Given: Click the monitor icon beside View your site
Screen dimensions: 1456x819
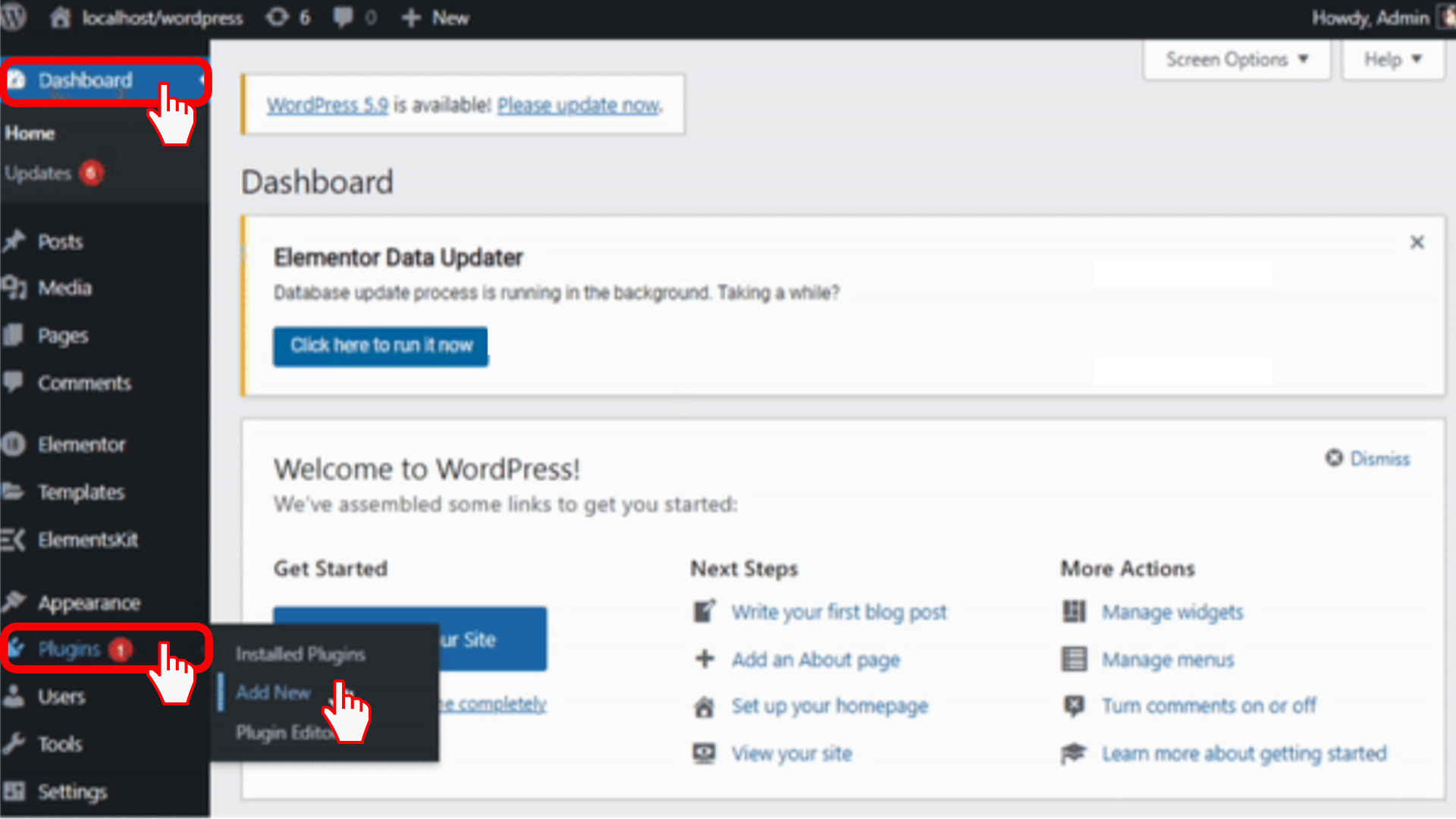Looking at the screenshot, I should pyautogui.click(x=704, y=753).
